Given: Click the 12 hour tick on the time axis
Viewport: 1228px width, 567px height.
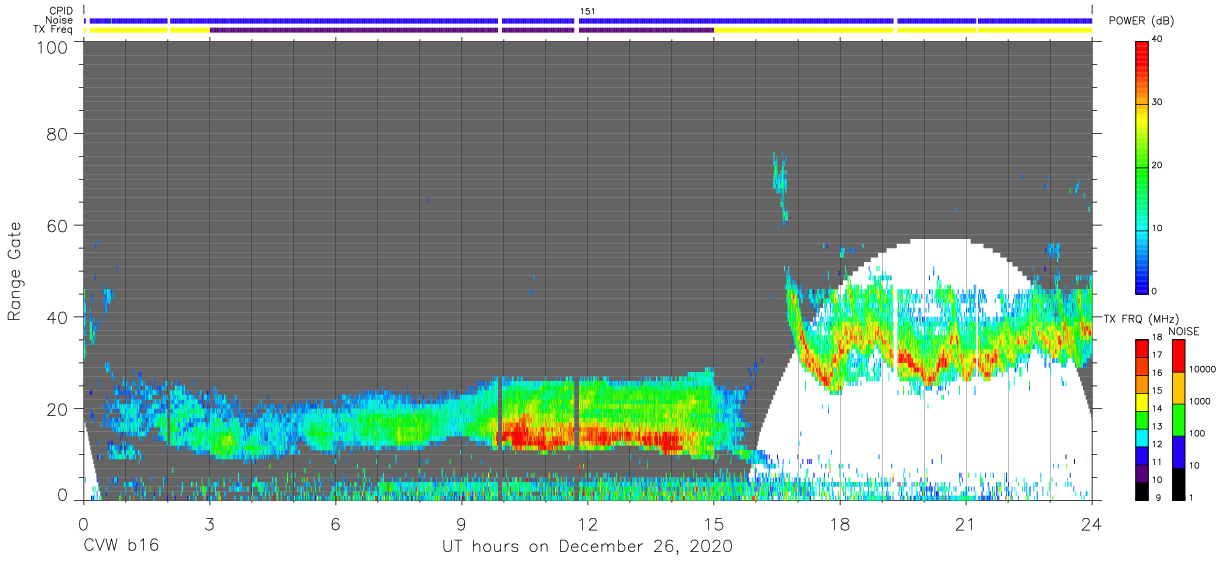Looking at the screenshot, I should (587, 524).
